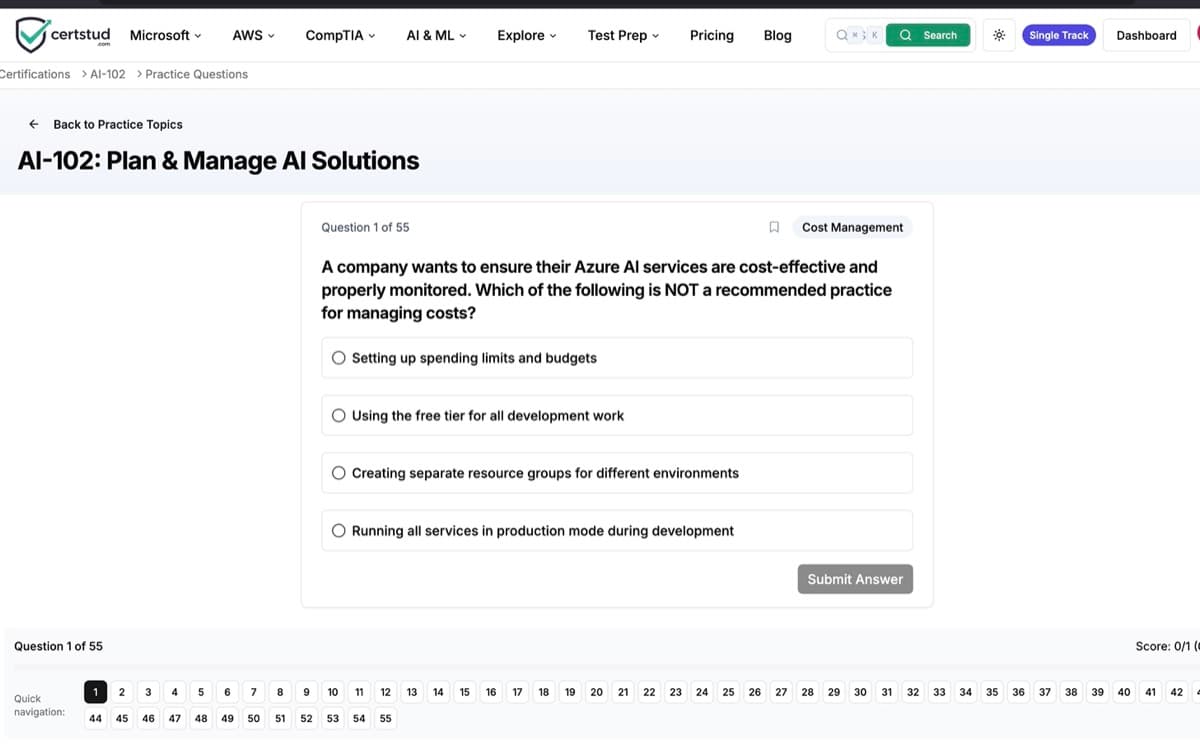Viewport: 1200px width, 746px height.
Task: Toggle light/dark theme with sun icon
Action: (998, 34)
